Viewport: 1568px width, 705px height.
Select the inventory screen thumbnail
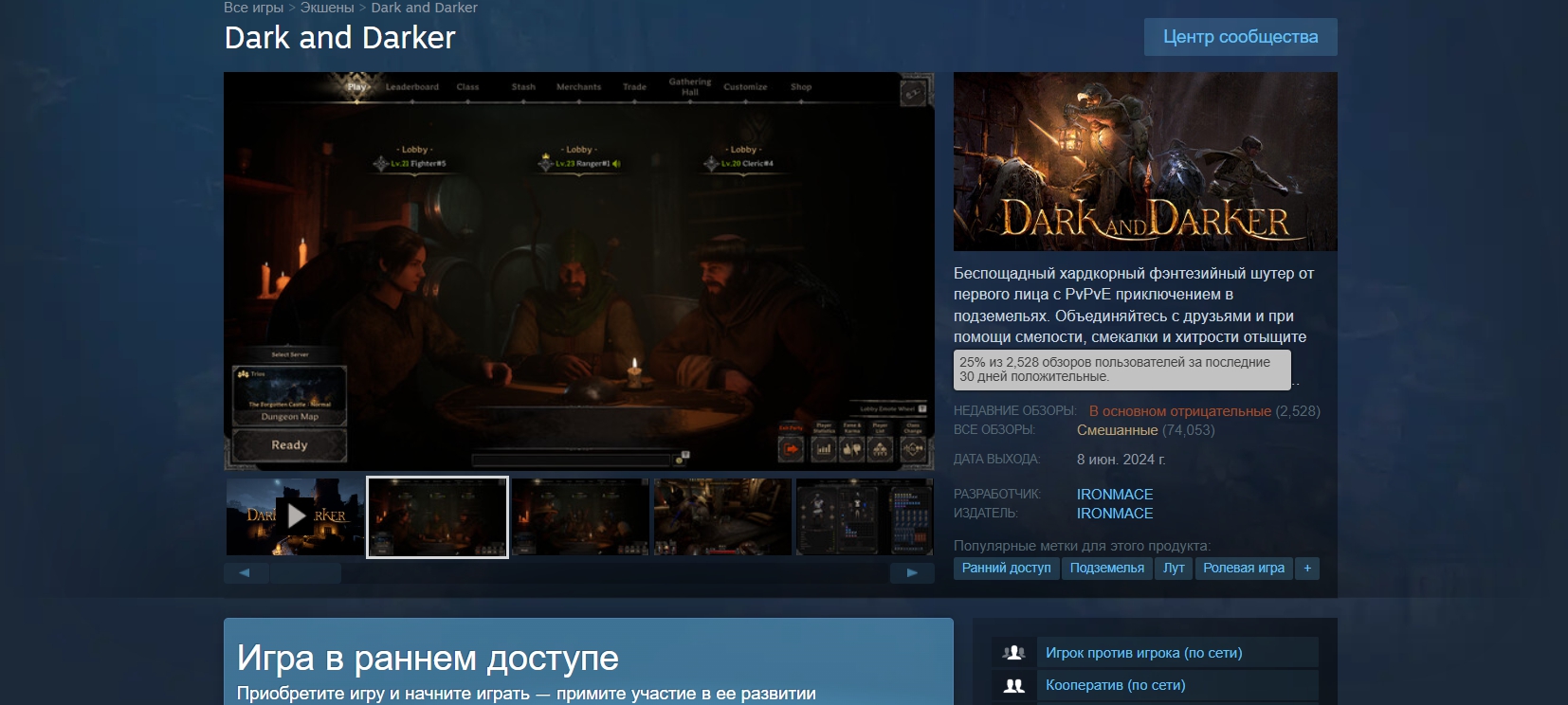tap(865, 516)
